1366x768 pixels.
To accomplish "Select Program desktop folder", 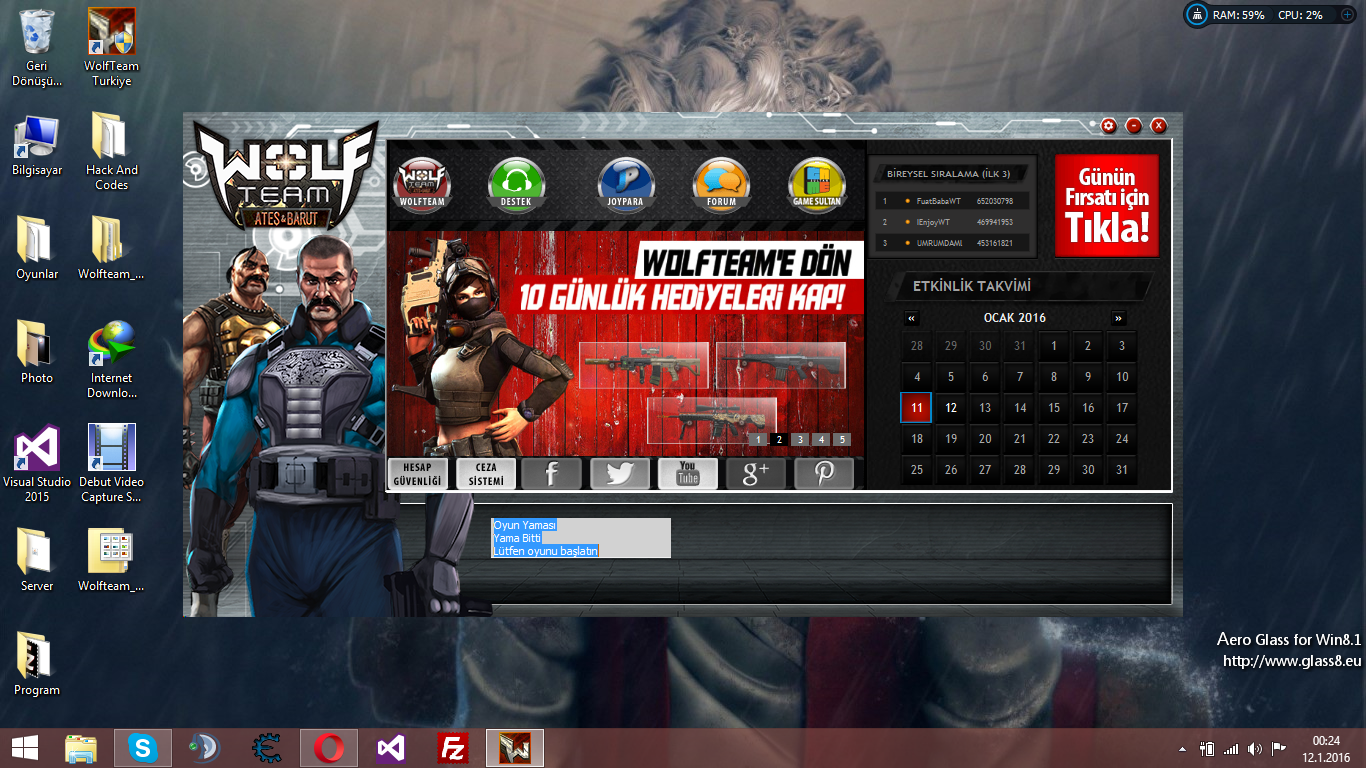I will pyautogui.click(x=37, y=665).
